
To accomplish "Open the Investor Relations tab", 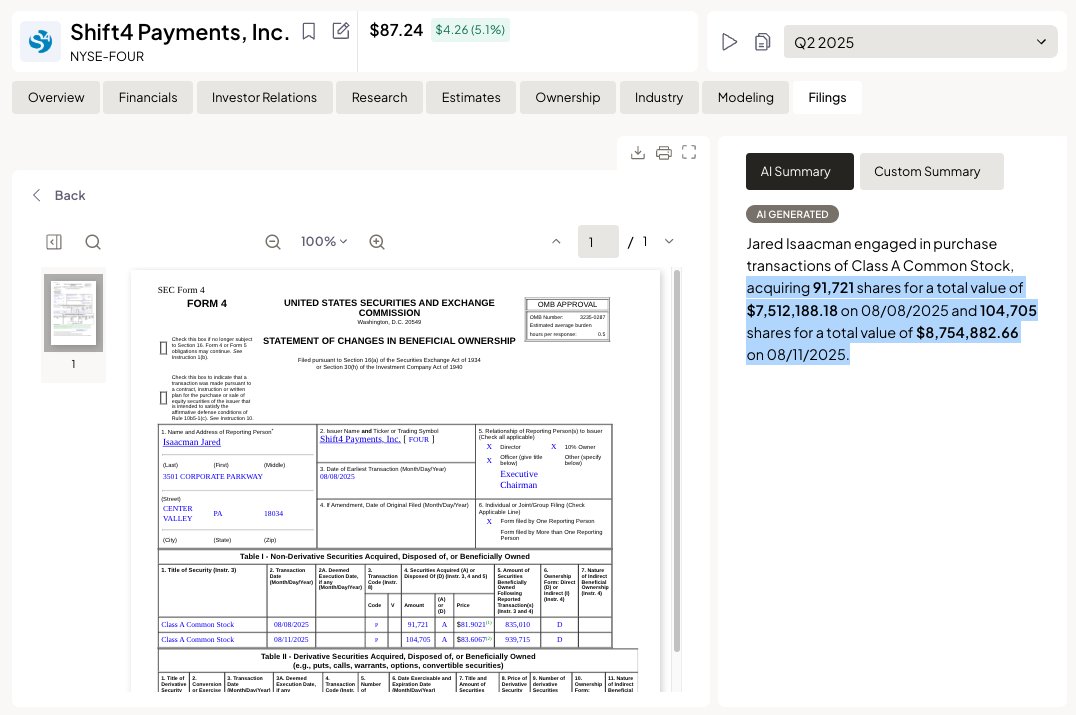I will [264, 97].
